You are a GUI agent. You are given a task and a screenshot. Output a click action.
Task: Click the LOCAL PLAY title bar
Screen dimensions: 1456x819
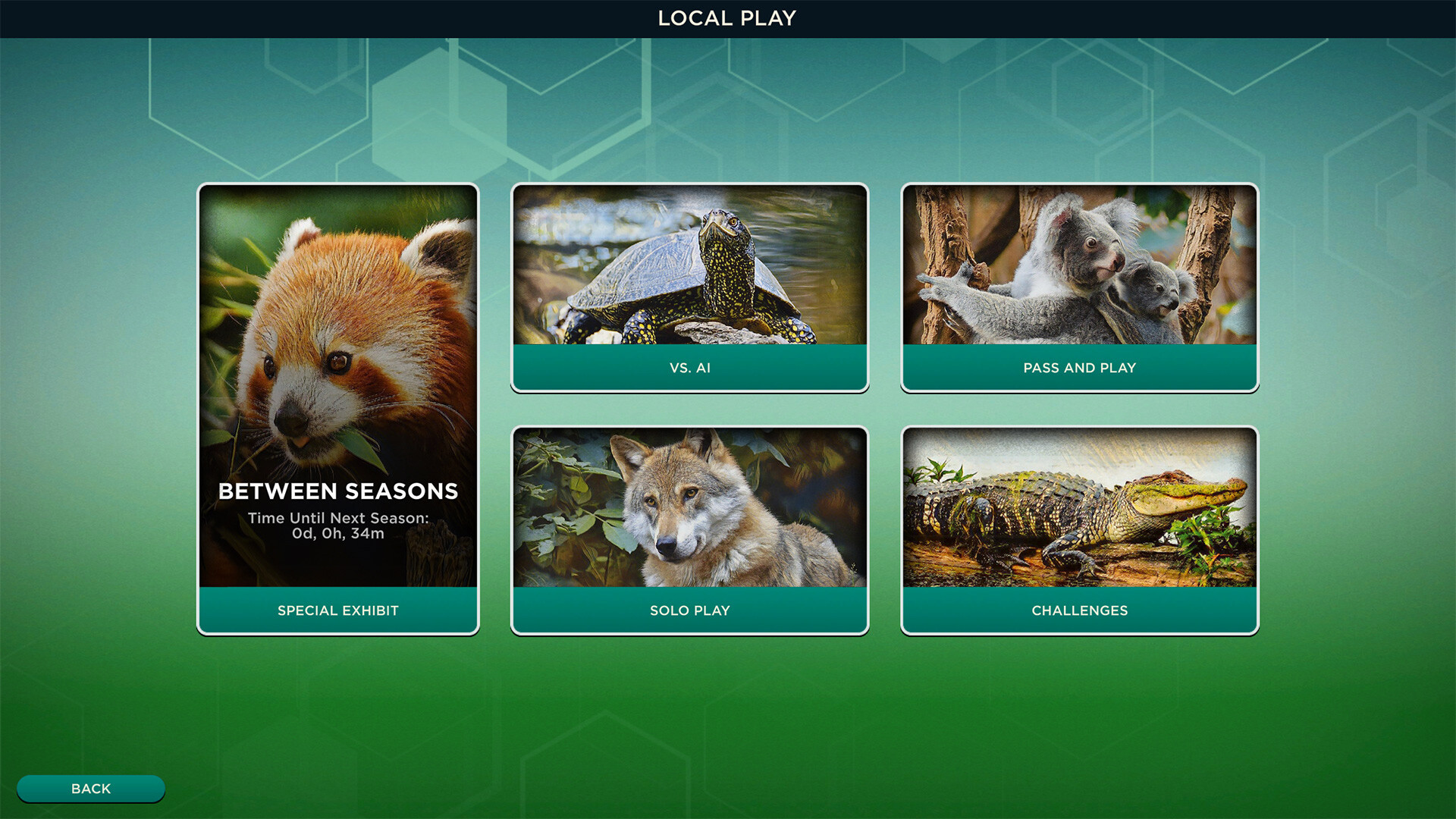pos(726,17)
